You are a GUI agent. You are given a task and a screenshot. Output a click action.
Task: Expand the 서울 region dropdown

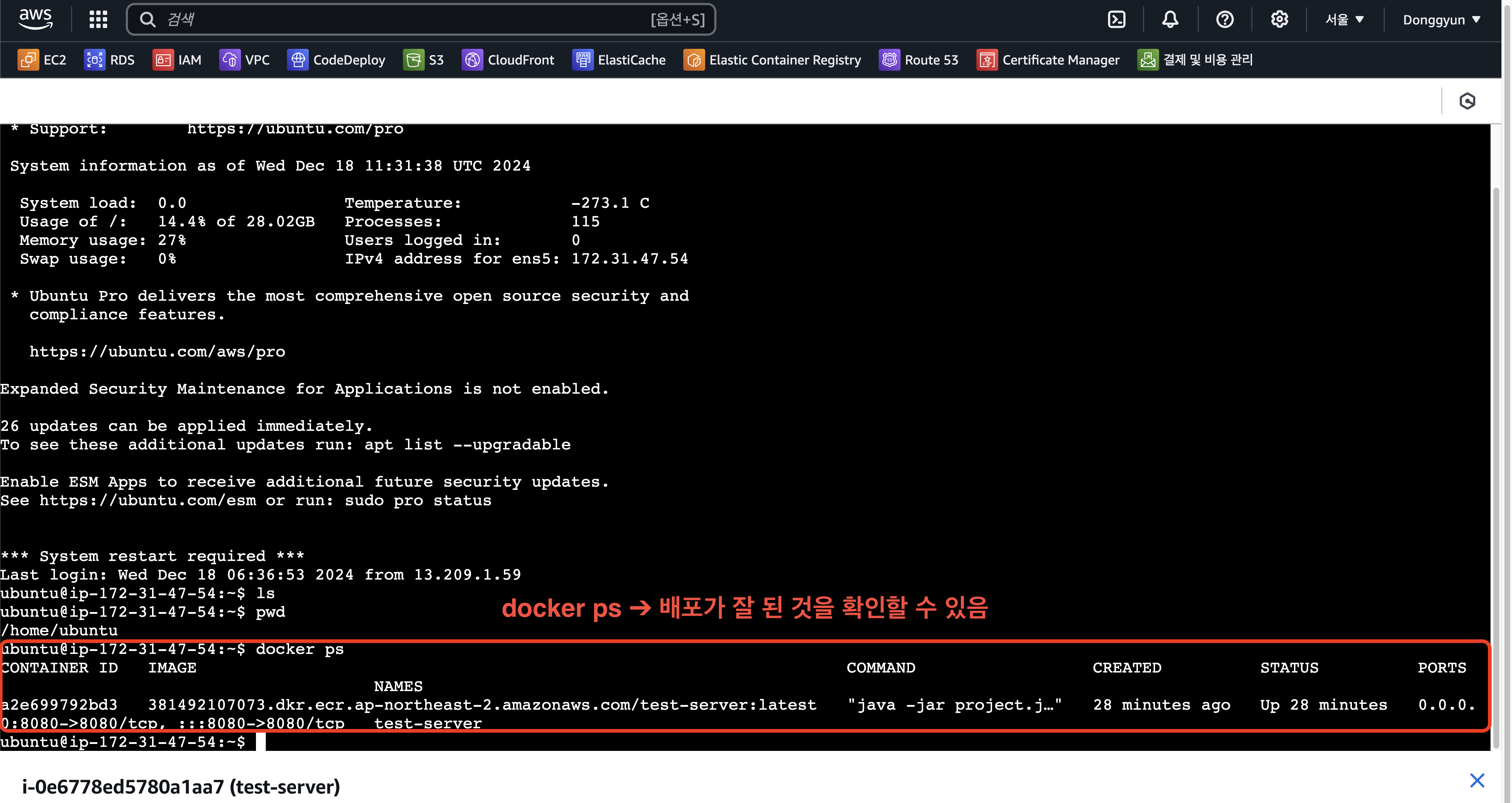[x=1344, y=19]
